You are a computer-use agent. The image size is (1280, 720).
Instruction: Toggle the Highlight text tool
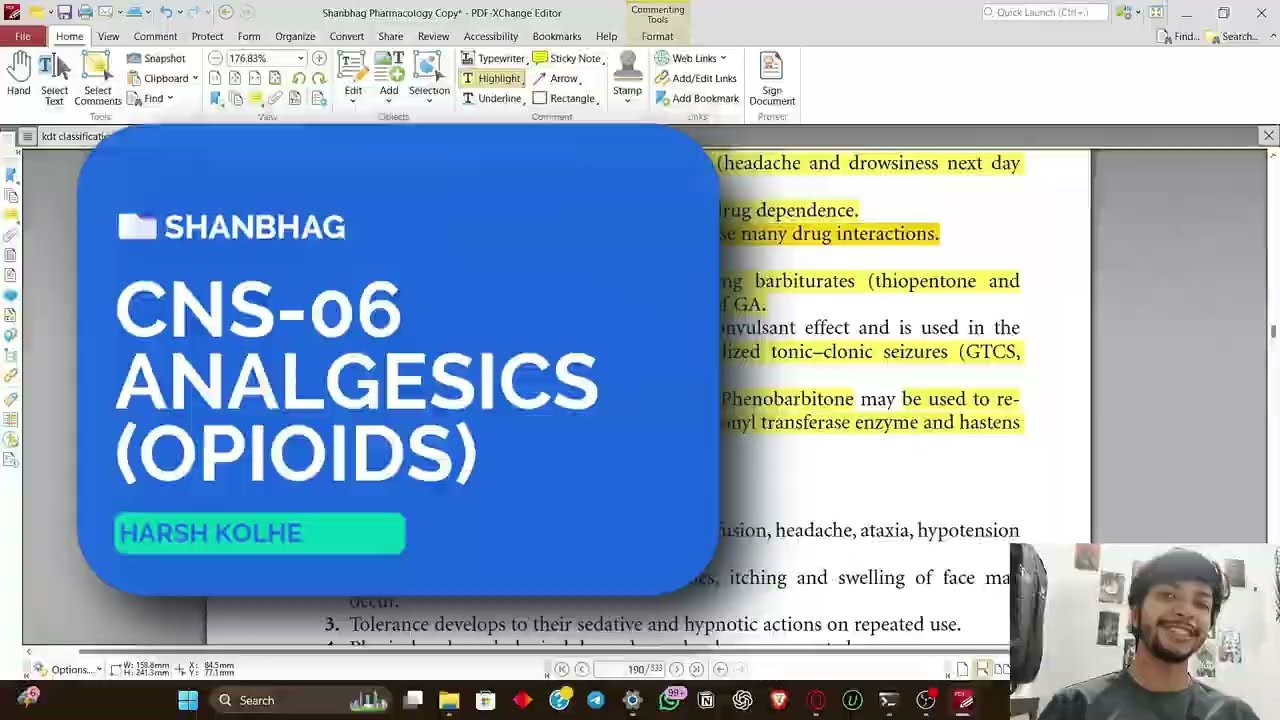[491, 78]
